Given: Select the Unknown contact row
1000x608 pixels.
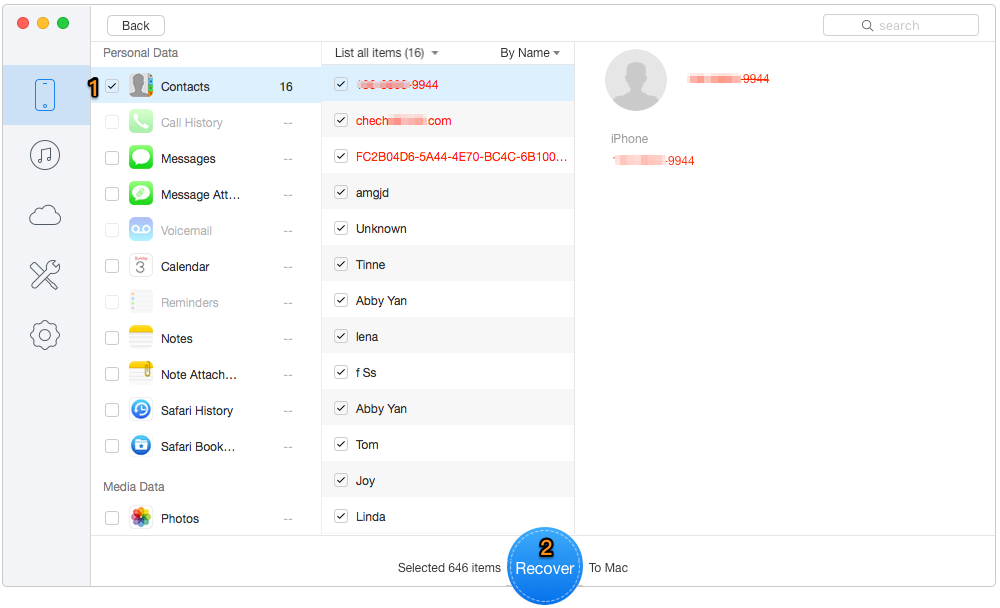Looking at the screenshot, I should click(448, 228).
